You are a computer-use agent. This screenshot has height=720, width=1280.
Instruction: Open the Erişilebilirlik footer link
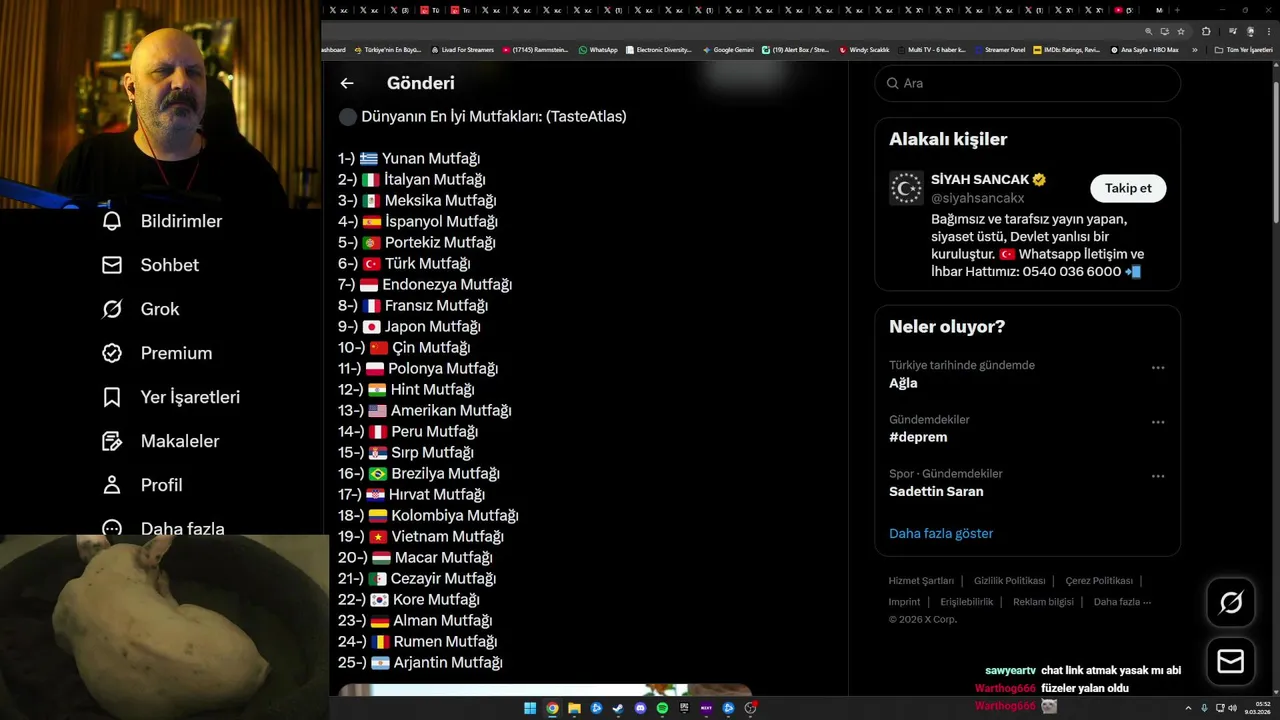[966, 602]
